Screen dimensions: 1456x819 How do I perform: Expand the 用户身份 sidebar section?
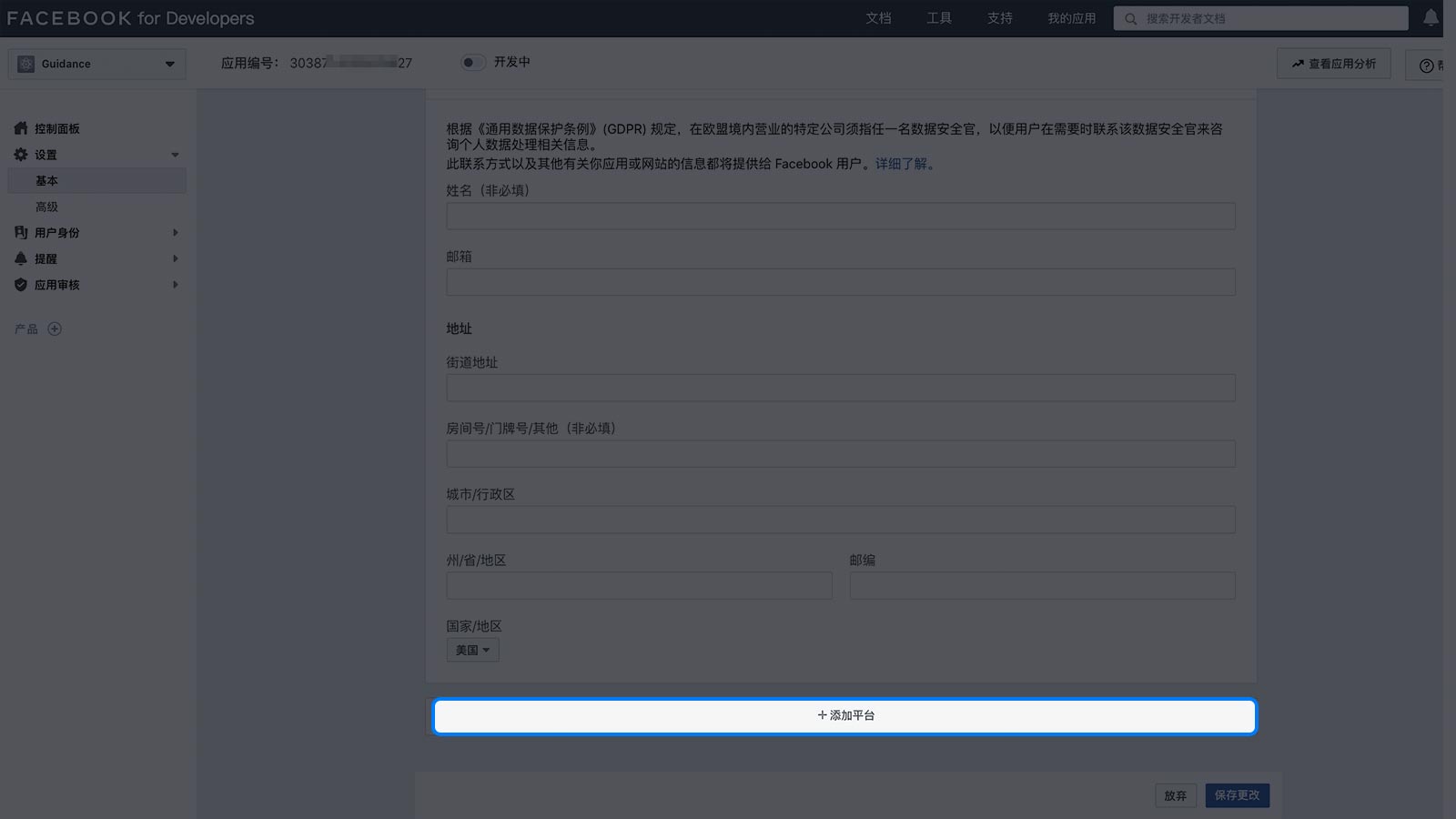coord(176,233)
